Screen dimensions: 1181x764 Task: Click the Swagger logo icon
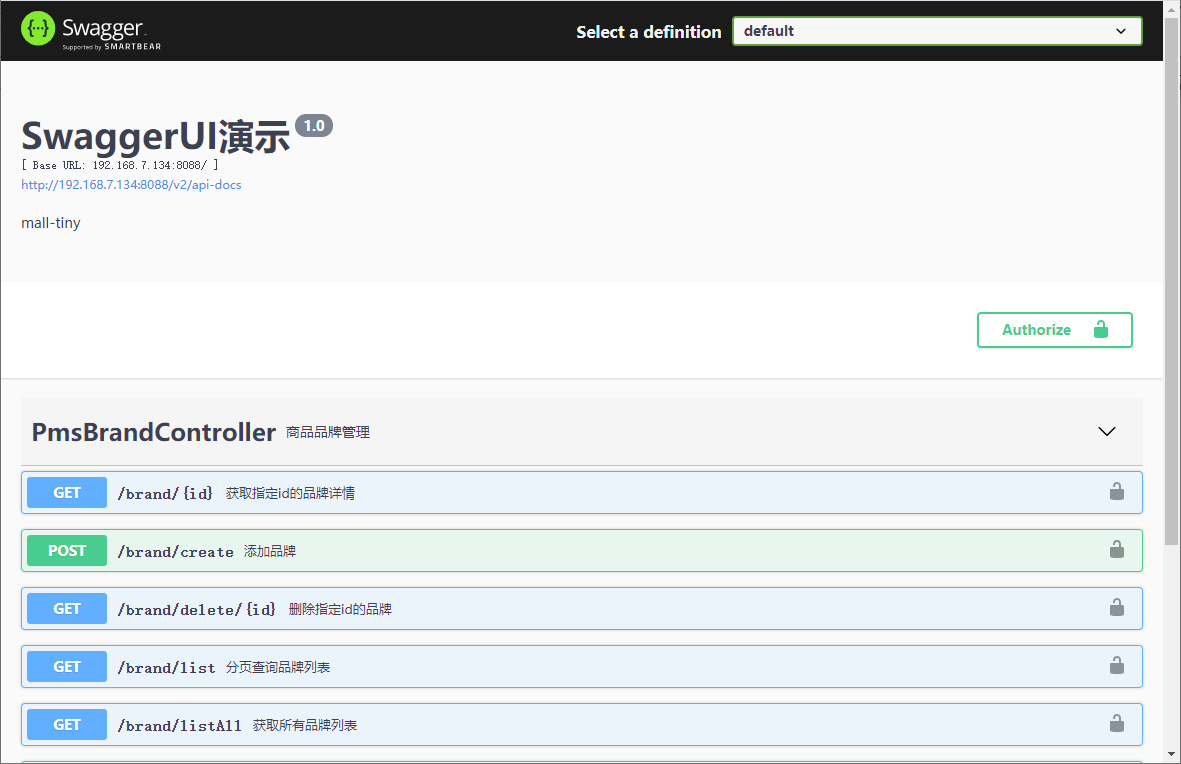(x=38, y=29)
